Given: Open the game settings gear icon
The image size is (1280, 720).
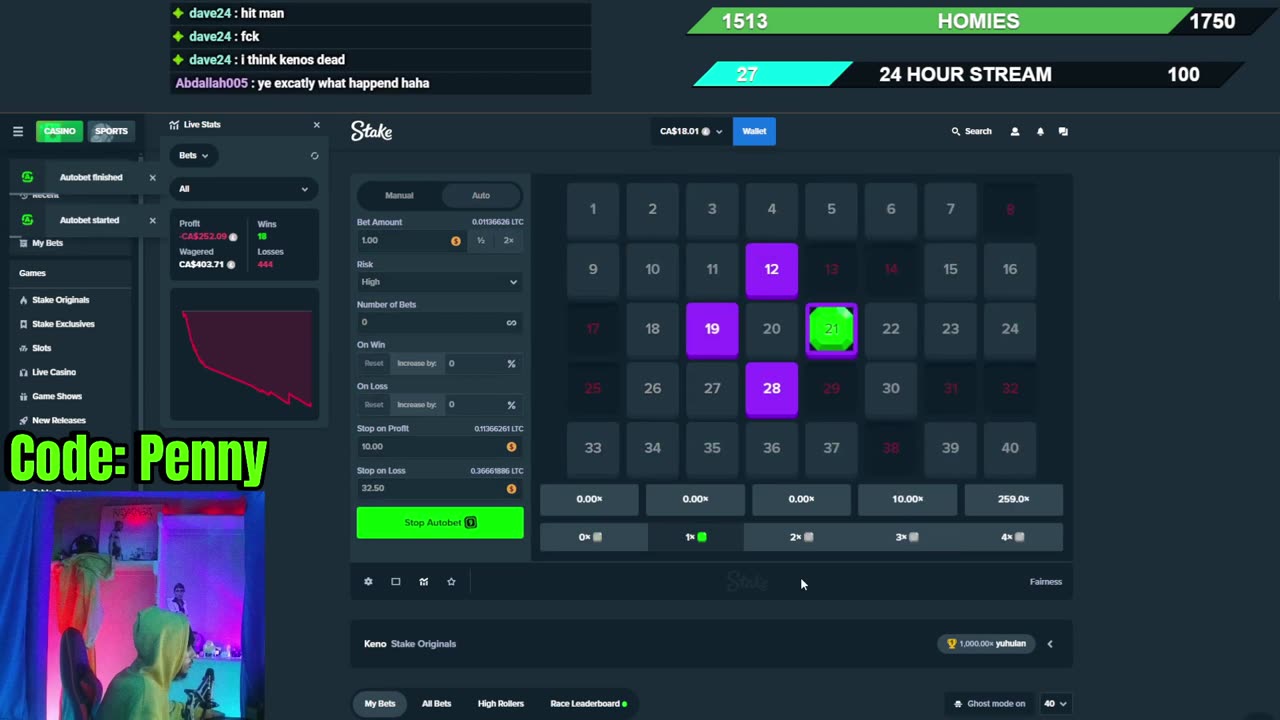Looking at the screenshot, I should click(368, 581).
